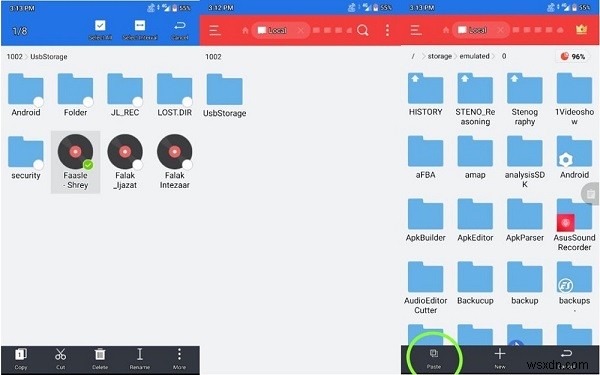Toggle selection circle on security folder
This screenshot has width=600, height=375.
pyautogui.click(x=38, y=165)
